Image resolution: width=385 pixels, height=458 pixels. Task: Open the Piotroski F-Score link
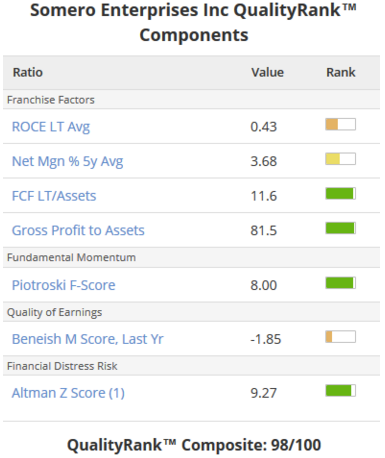pyautogui.click(x=63, y=285)
